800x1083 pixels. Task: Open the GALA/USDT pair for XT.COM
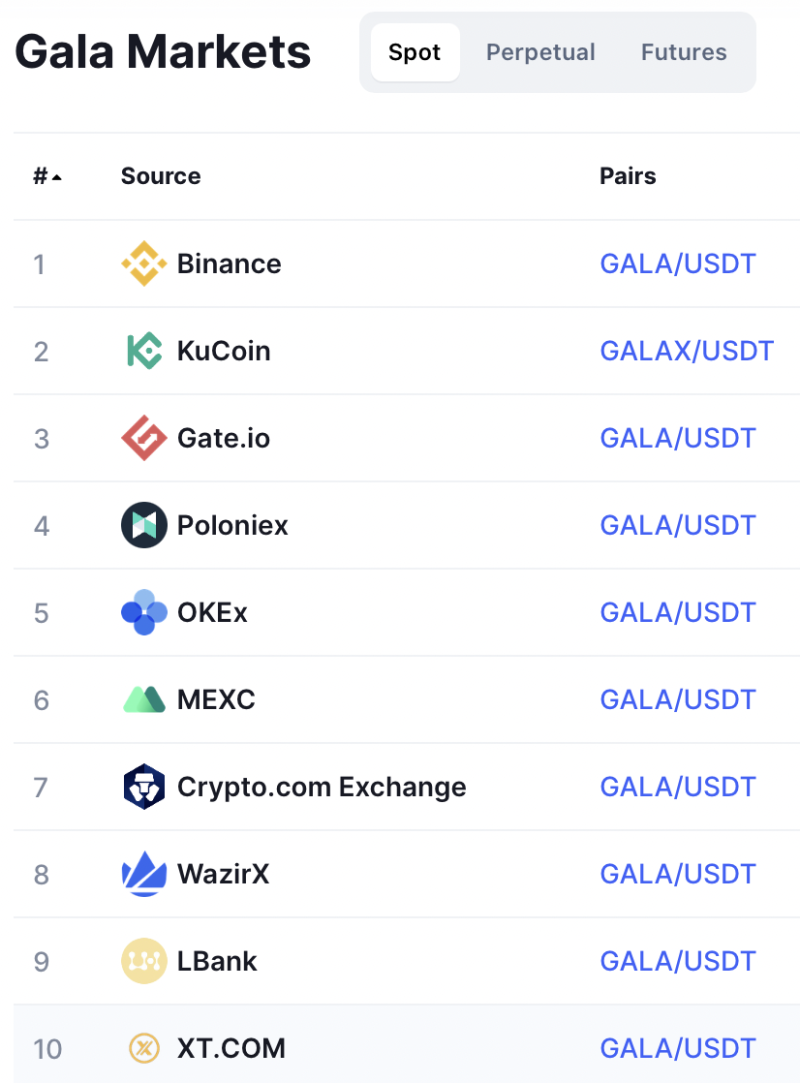click(678, 1048)
